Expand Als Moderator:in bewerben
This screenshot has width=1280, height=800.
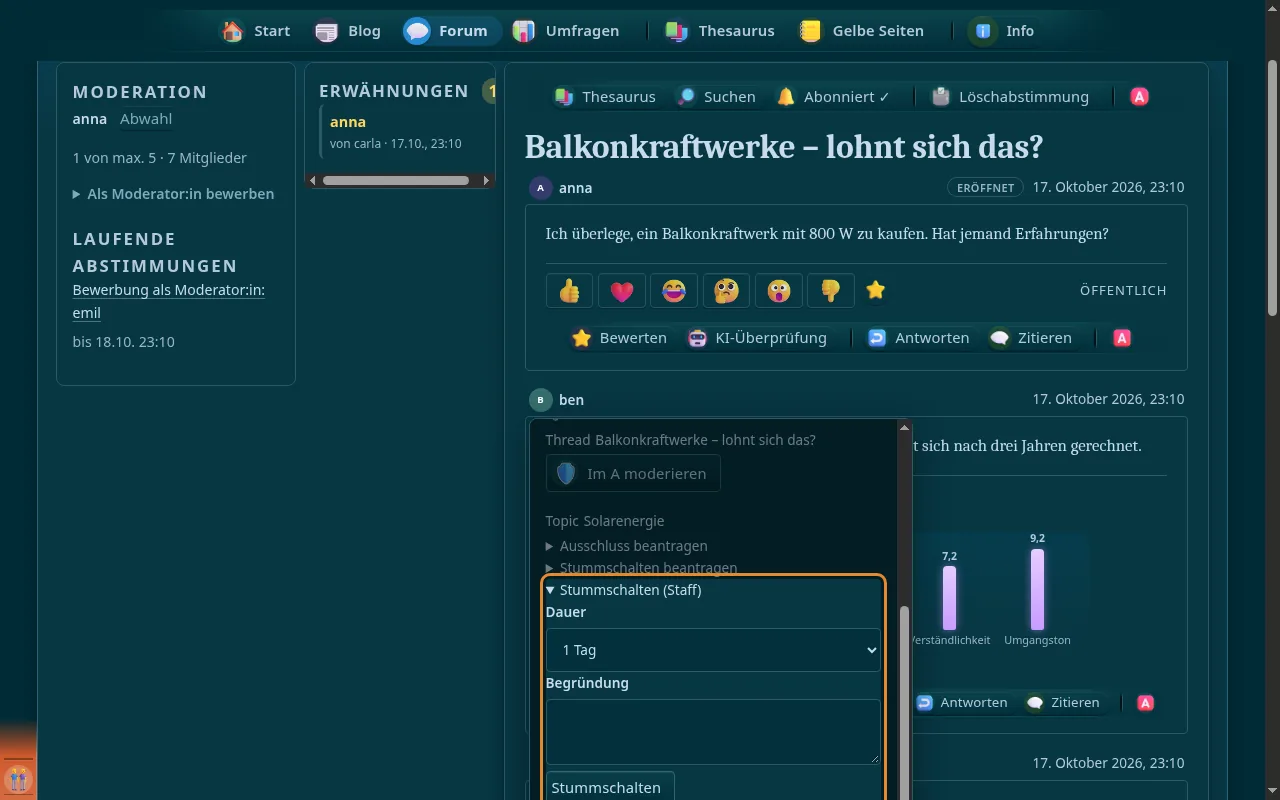(174, 194)
